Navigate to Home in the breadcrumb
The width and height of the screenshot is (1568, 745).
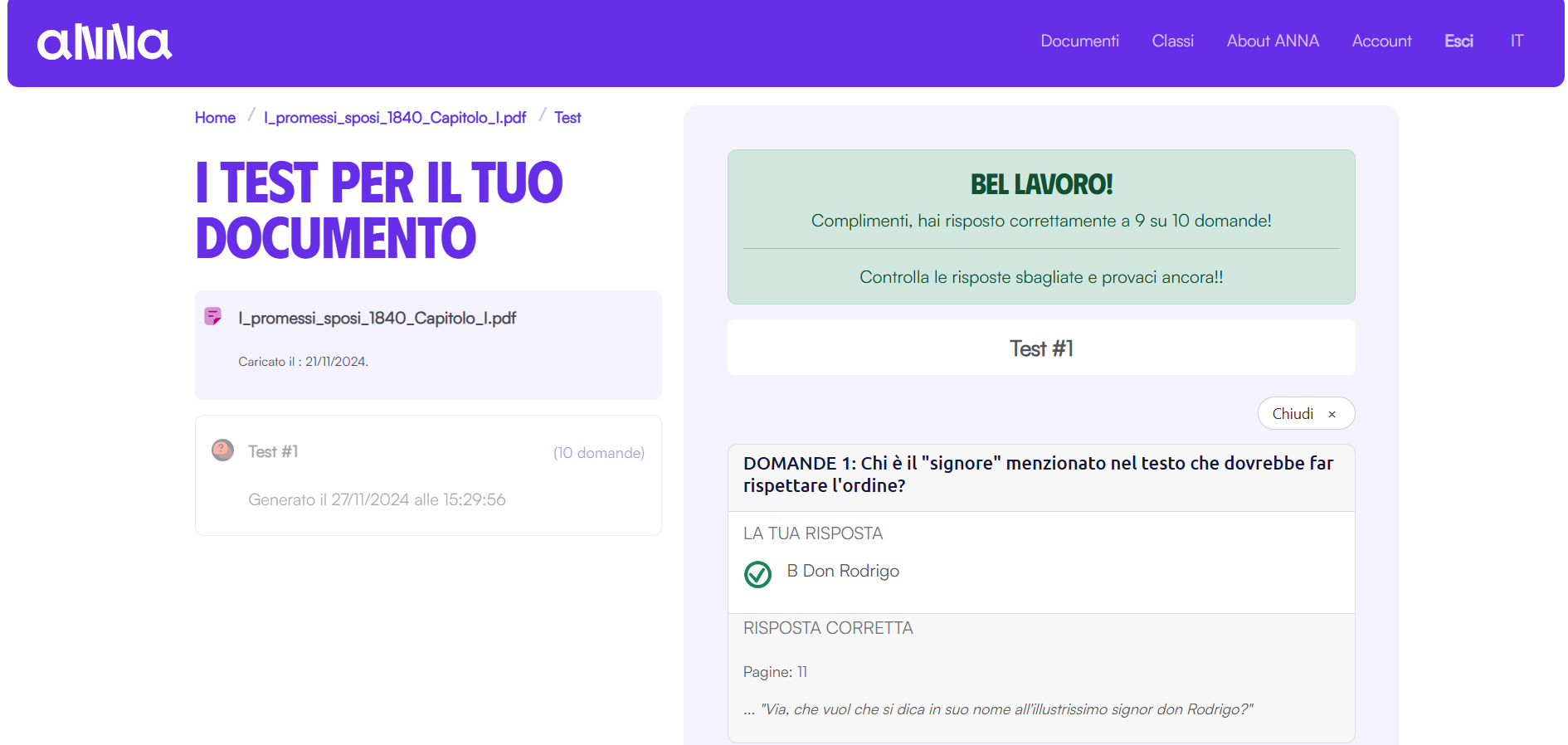[x=215, y=118]
